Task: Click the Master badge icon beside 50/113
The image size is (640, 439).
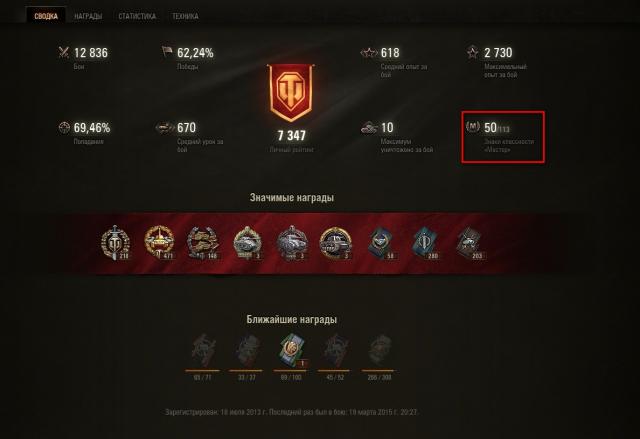Action: (x=473, y=127)
